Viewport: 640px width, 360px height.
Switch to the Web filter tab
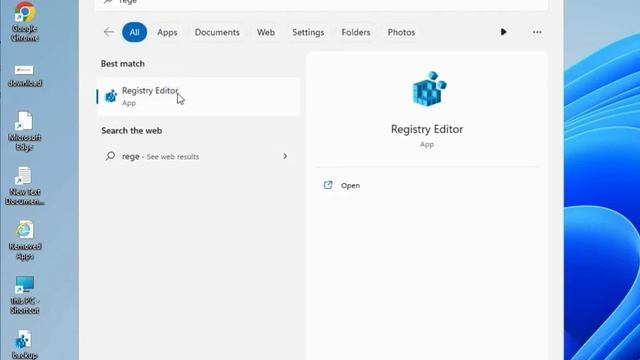(x=266, y=32)
